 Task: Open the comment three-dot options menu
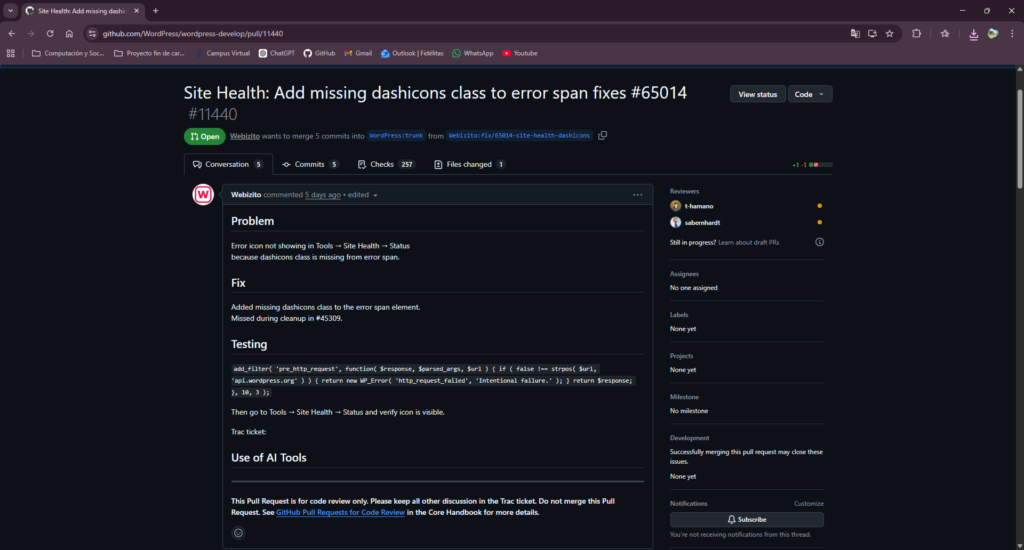click(637, 195)
